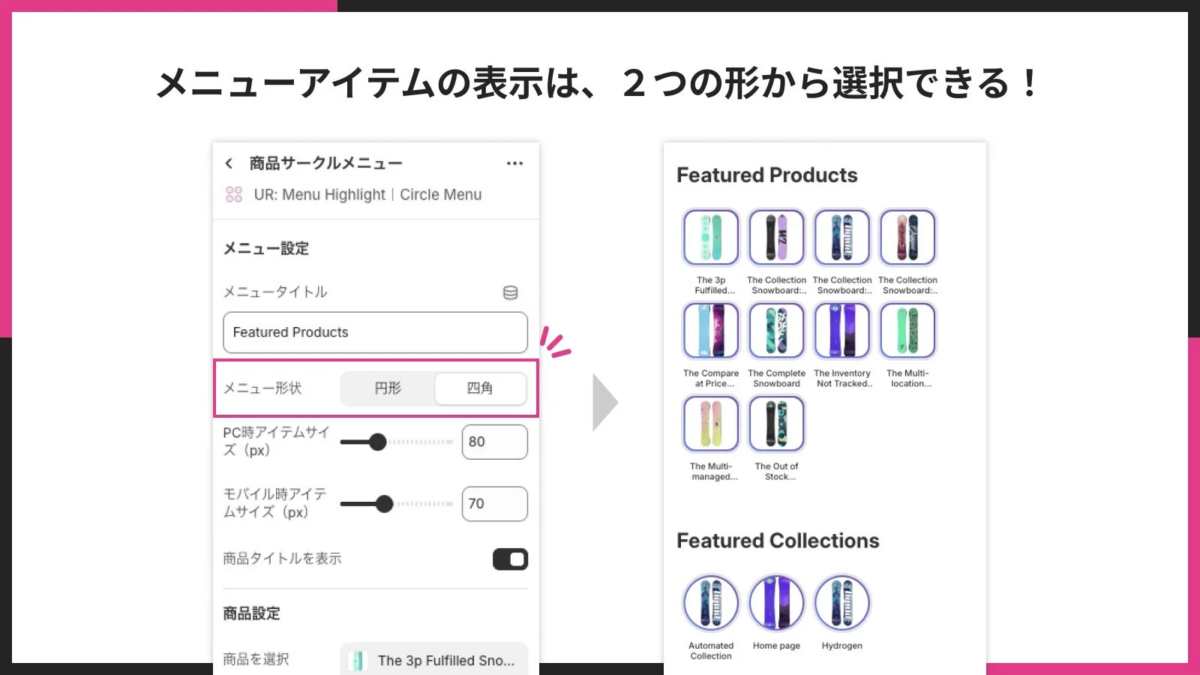
Task: Click the Home page collection icon
Action: [x=776, y=602]
